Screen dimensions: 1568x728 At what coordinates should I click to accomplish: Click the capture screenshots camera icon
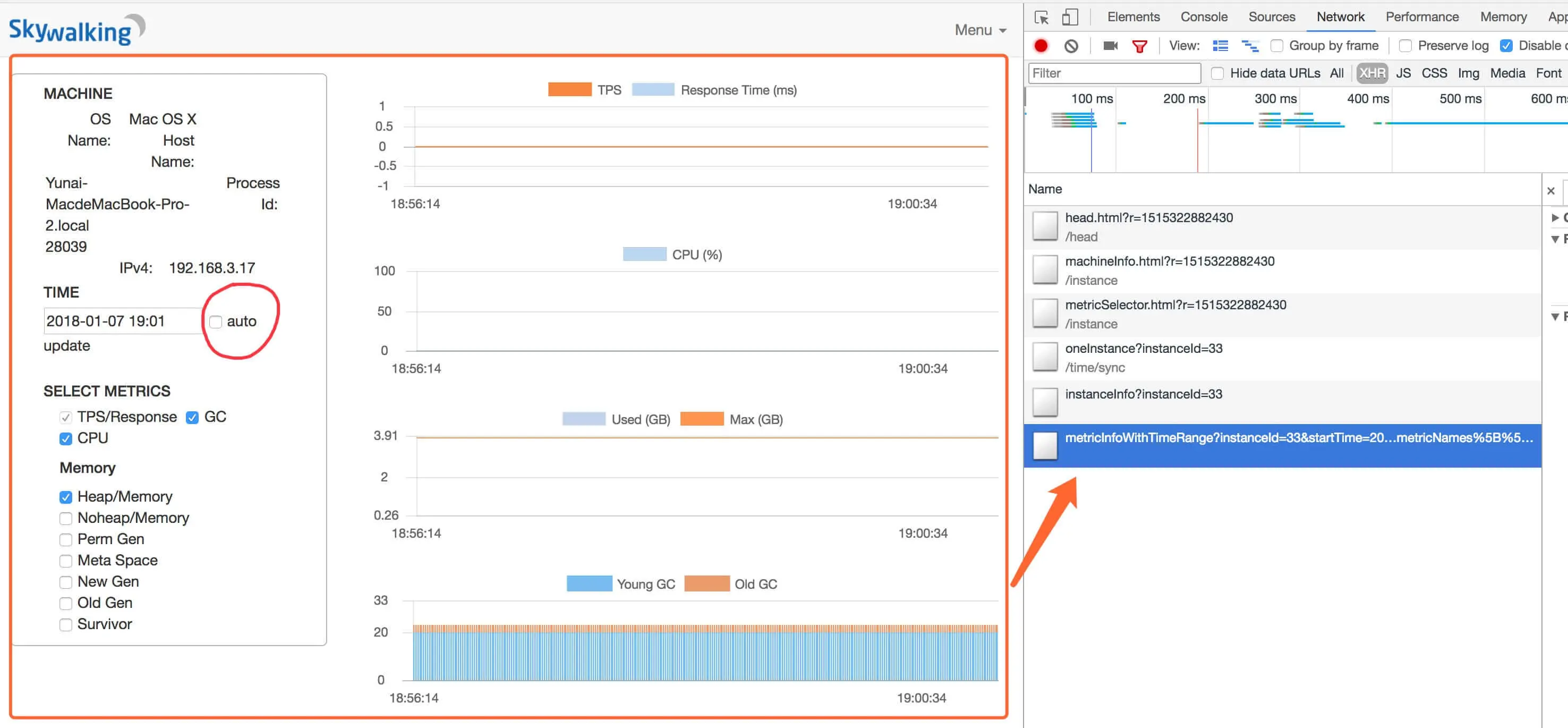pyautogui.click(x=1110, y=46)
